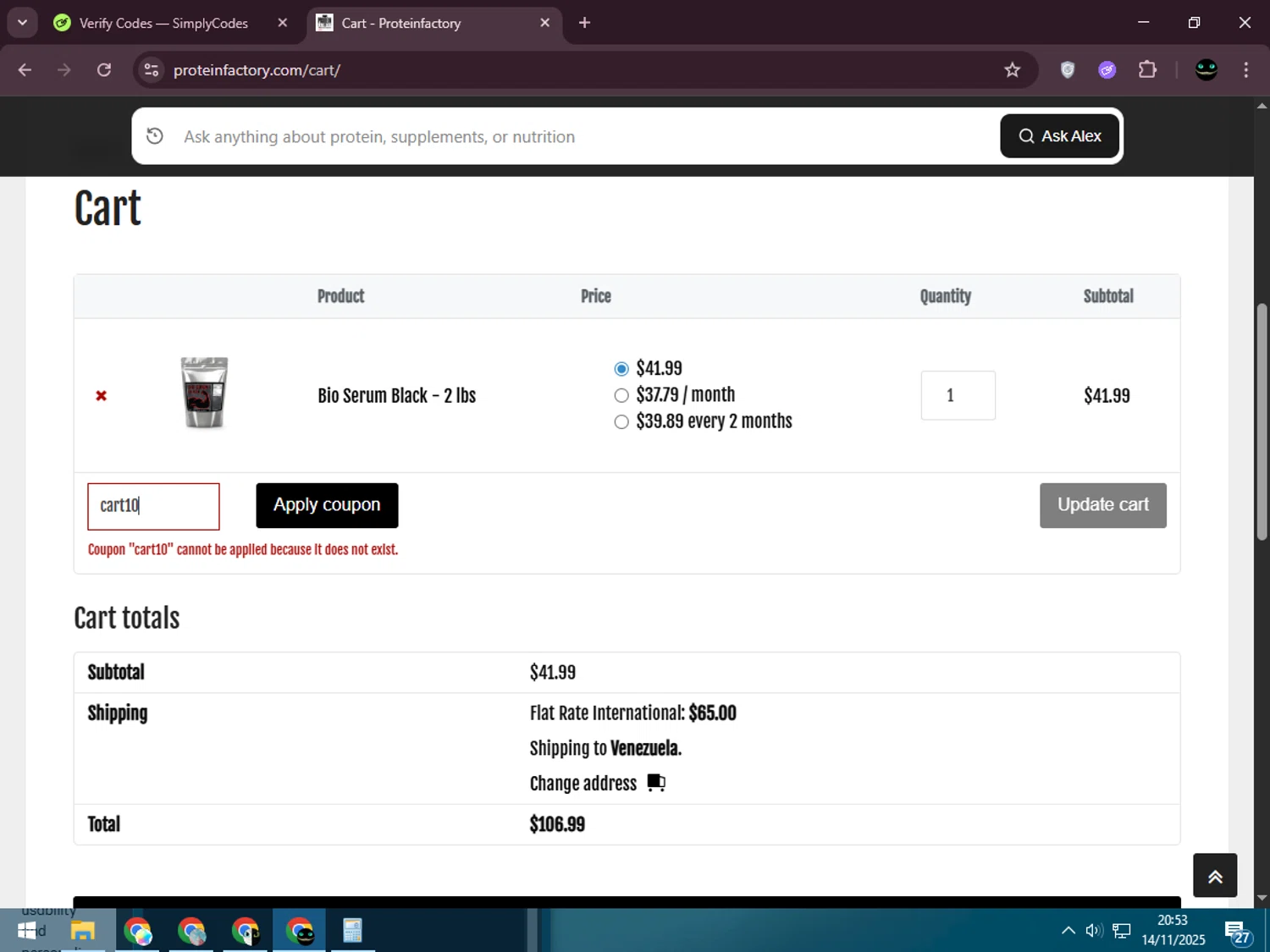Expand the tab search dropdown
Viewport: 1270px width, 952px height.
point(23,23)
